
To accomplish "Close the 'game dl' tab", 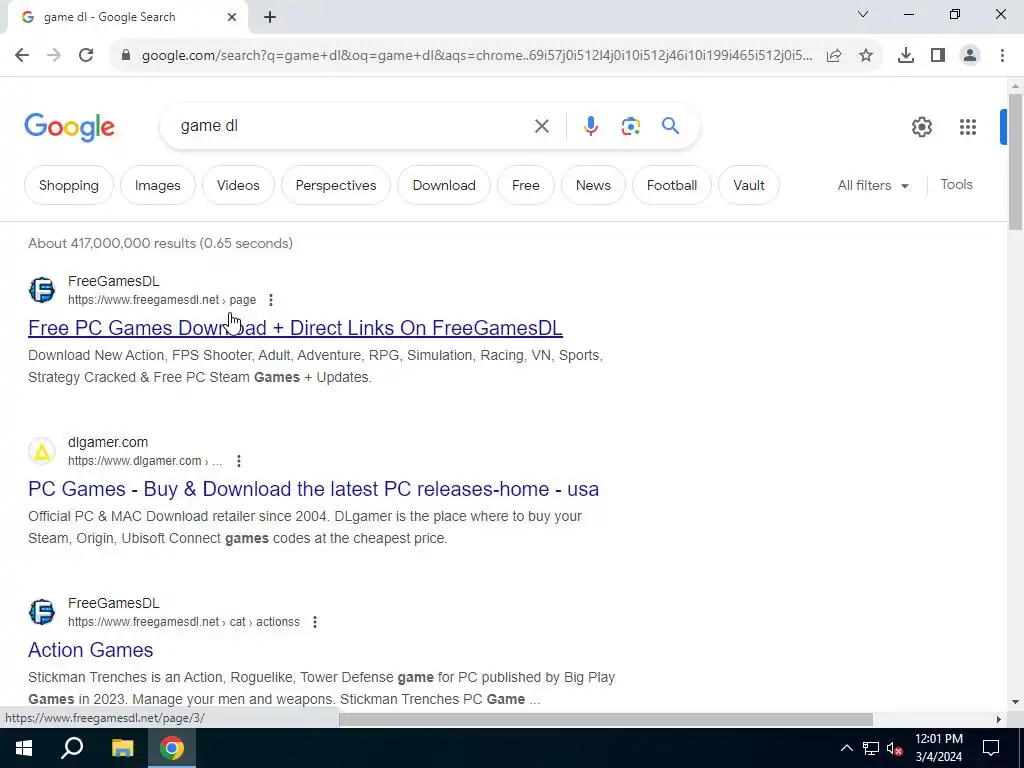I will click(232, 18).
